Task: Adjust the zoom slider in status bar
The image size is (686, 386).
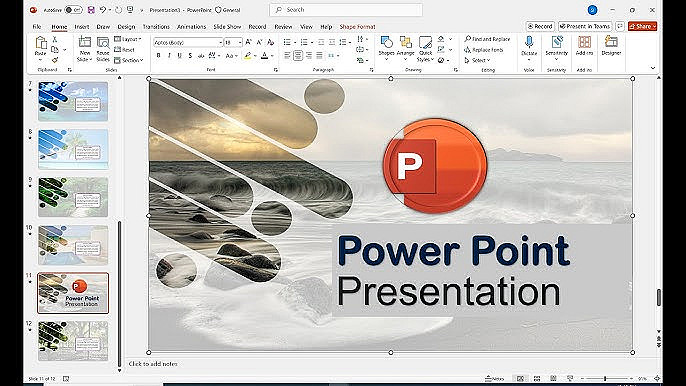Action: pos(606,378)
